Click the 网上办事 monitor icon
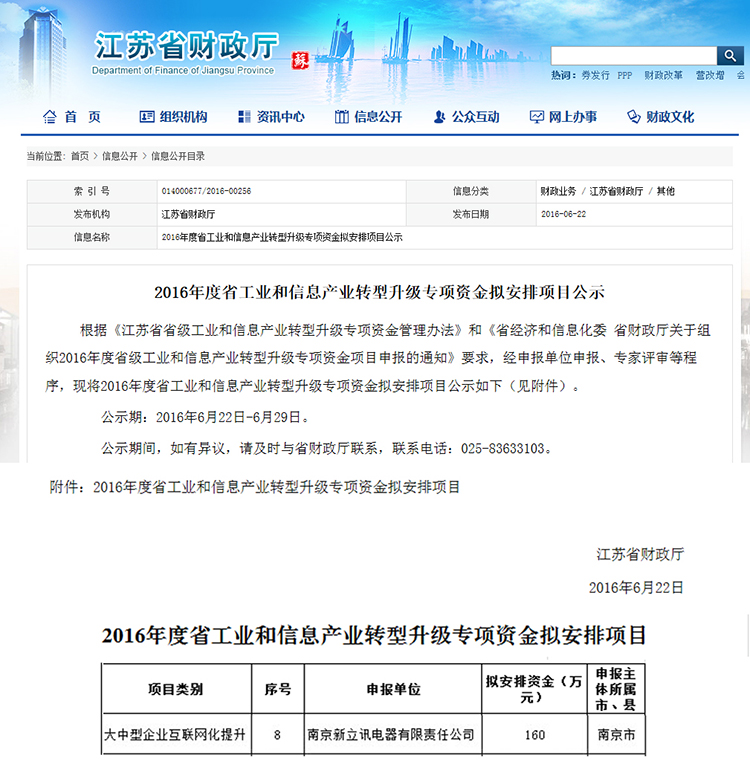Screen dimensions: 750x783 pos(536,117)
